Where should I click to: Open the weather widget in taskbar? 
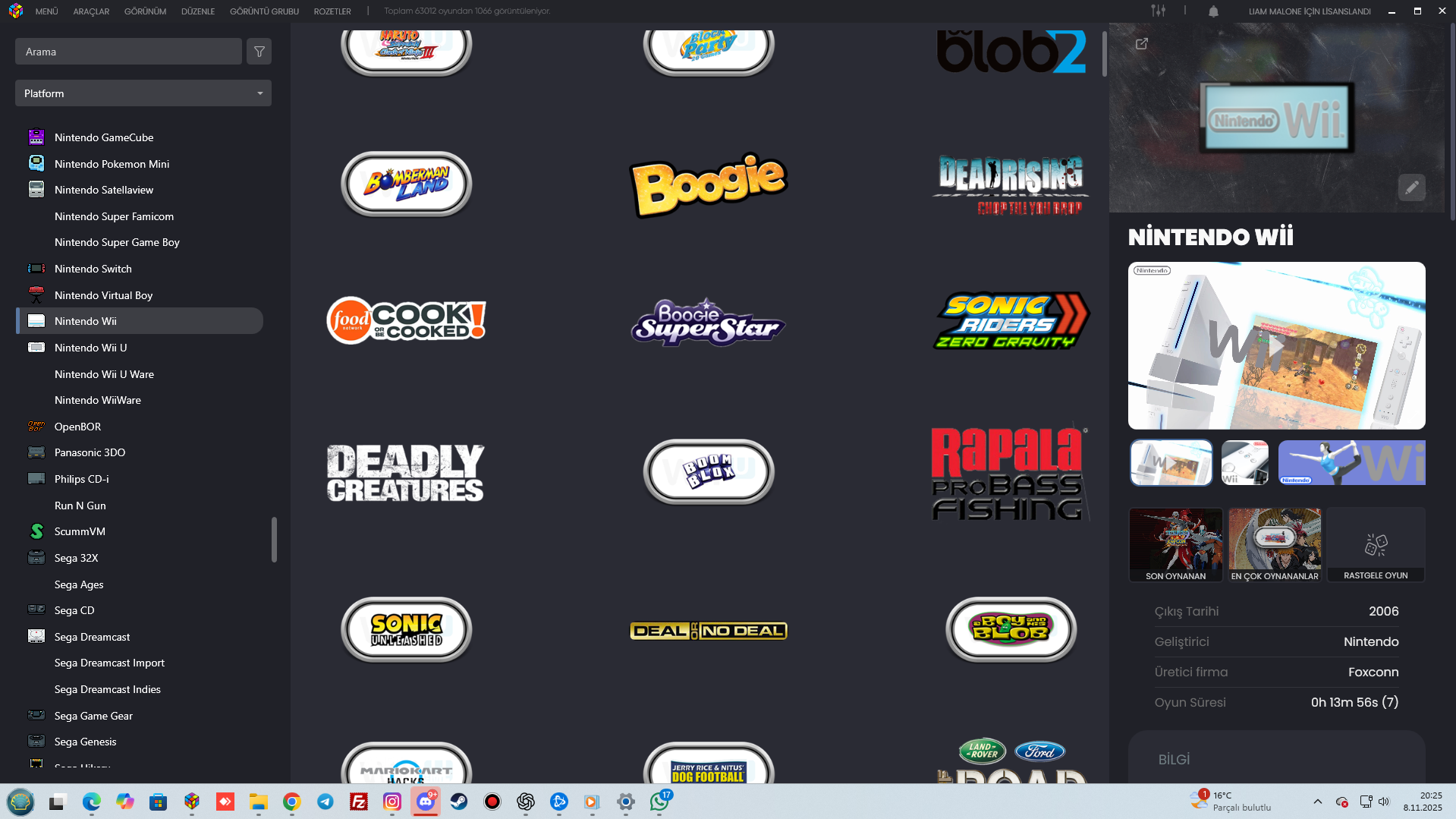pos(1230,802)
